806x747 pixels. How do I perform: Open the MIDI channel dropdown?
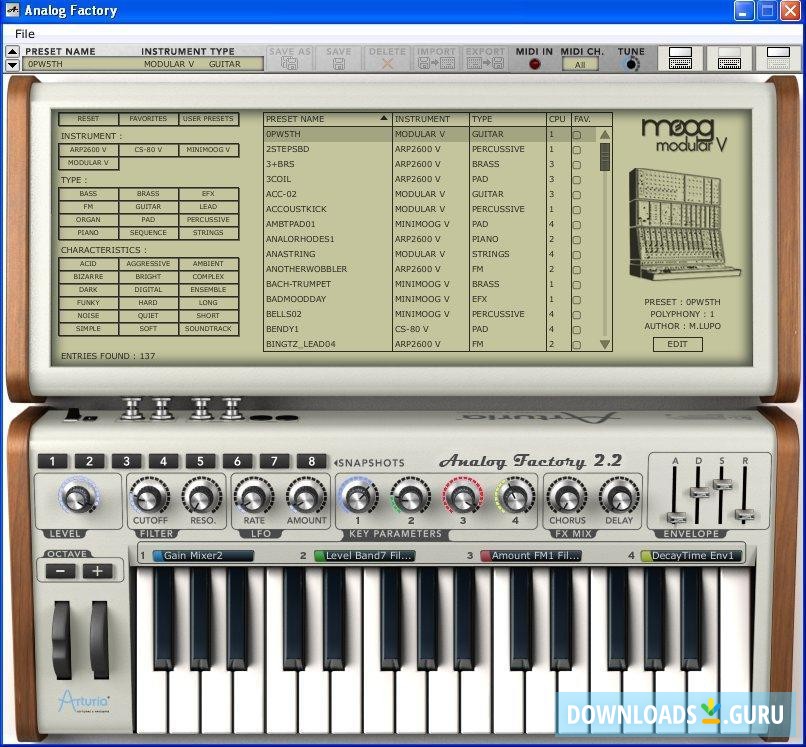point(580,64)
